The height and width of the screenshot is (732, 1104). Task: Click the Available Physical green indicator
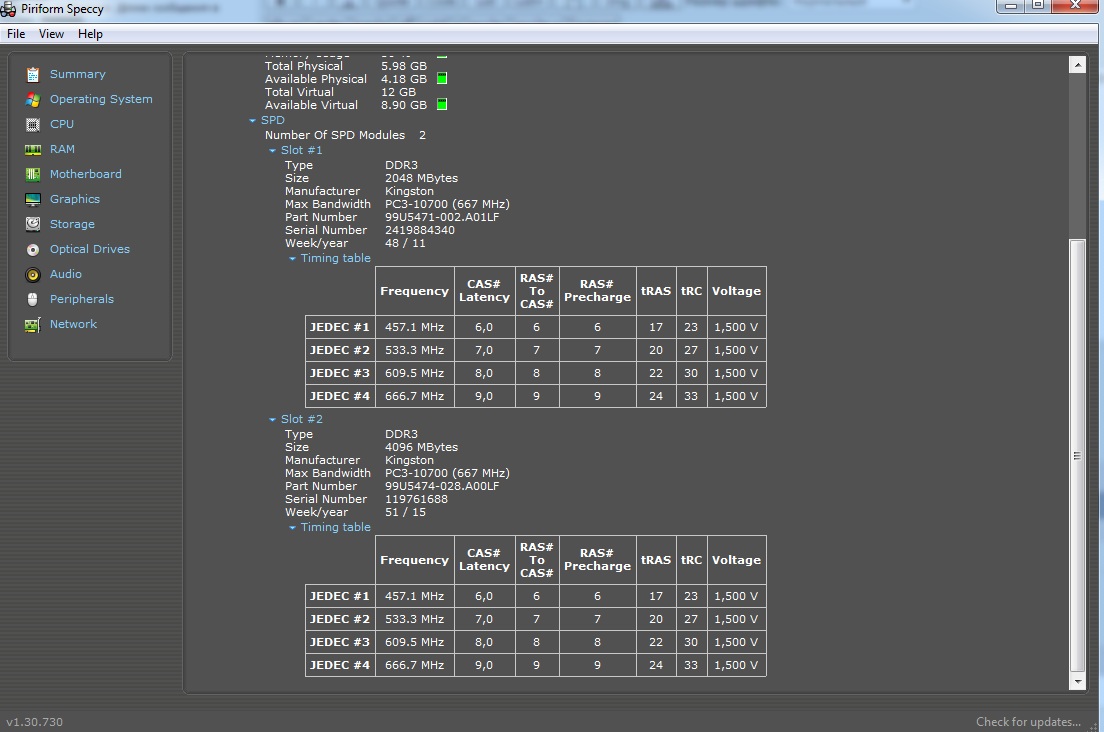[x=442, y=79]
